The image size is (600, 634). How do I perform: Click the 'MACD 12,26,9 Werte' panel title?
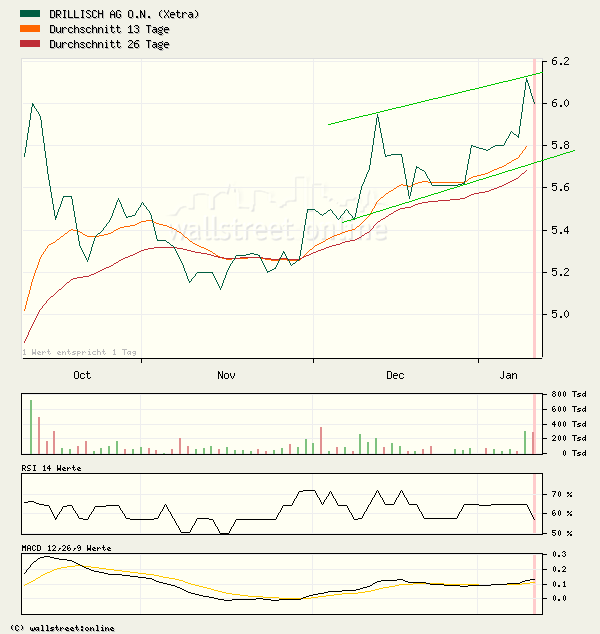[x=66, y=548]
